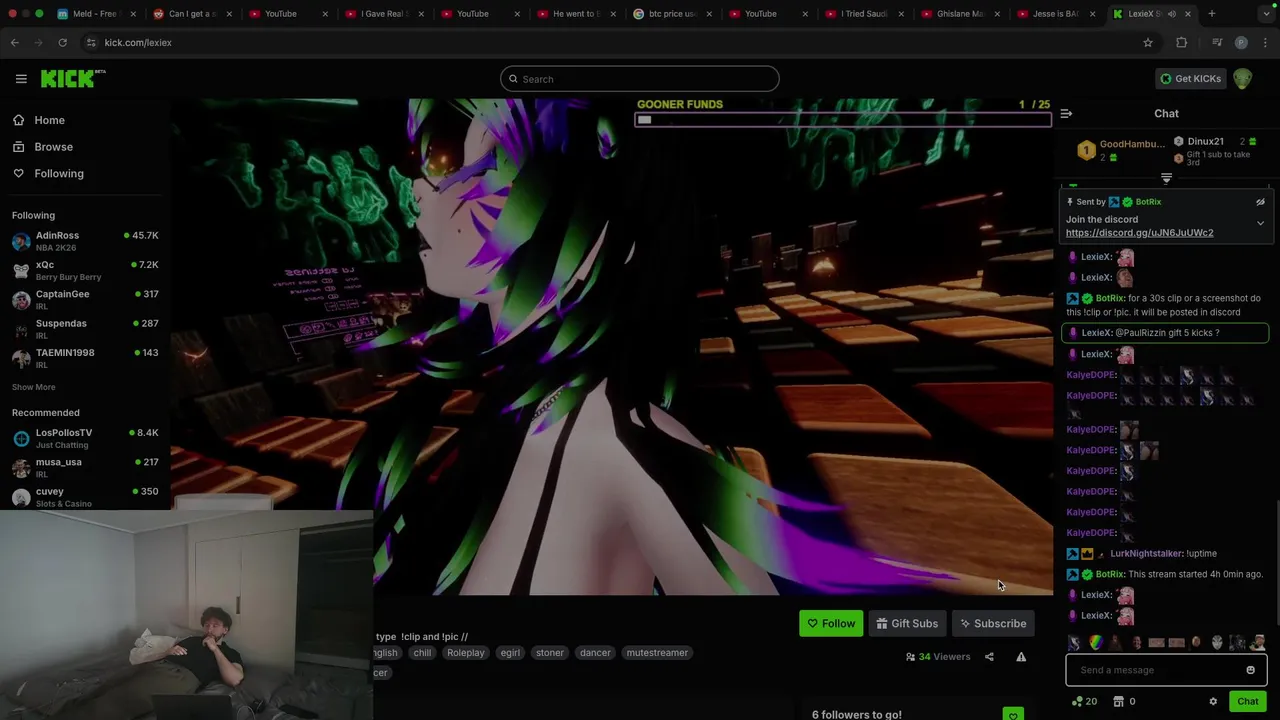This screenshot has width=1280, height=720.
Task: Hide the pinned BotRix message
Action: pyautogui.click(x=1260, y=202)
